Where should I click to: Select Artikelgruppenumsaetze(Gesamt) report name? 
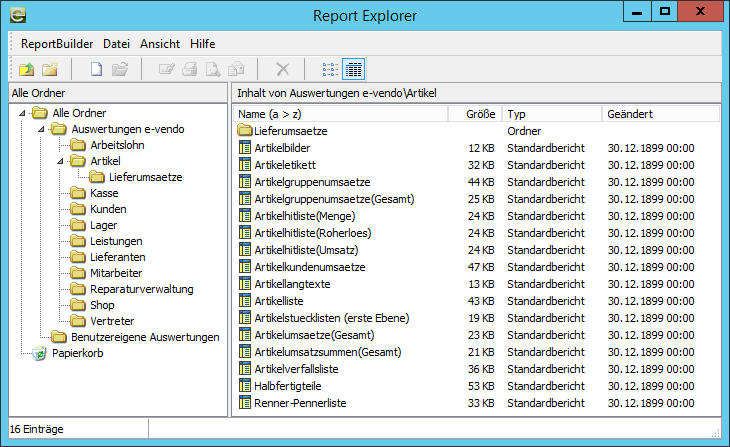[x=334, y=199]
